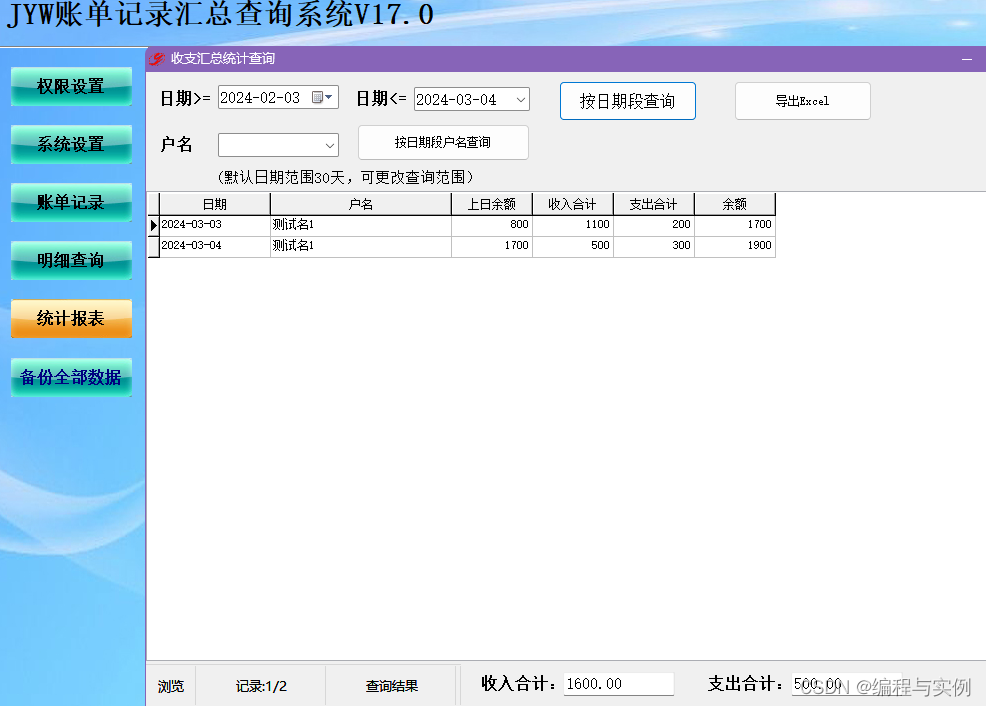Click 上日余额 cell value 800
The width and height of the screenshot is (986, 706).
click(x=492, y=224)
